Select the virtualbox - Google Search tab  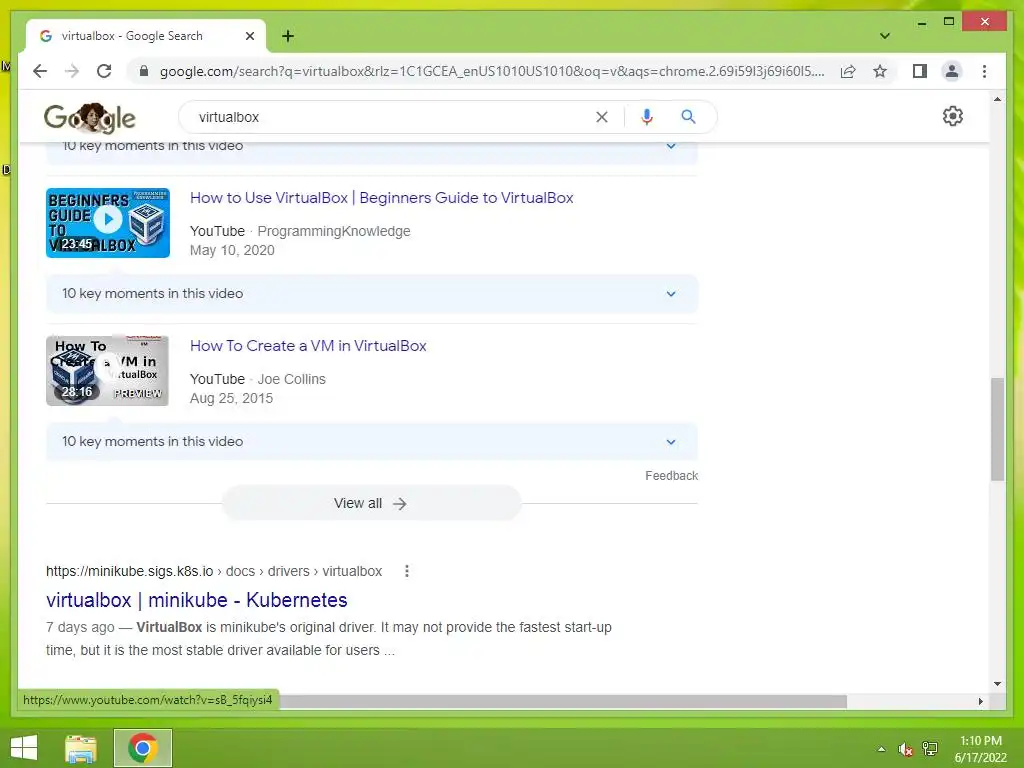click(146, 36)
